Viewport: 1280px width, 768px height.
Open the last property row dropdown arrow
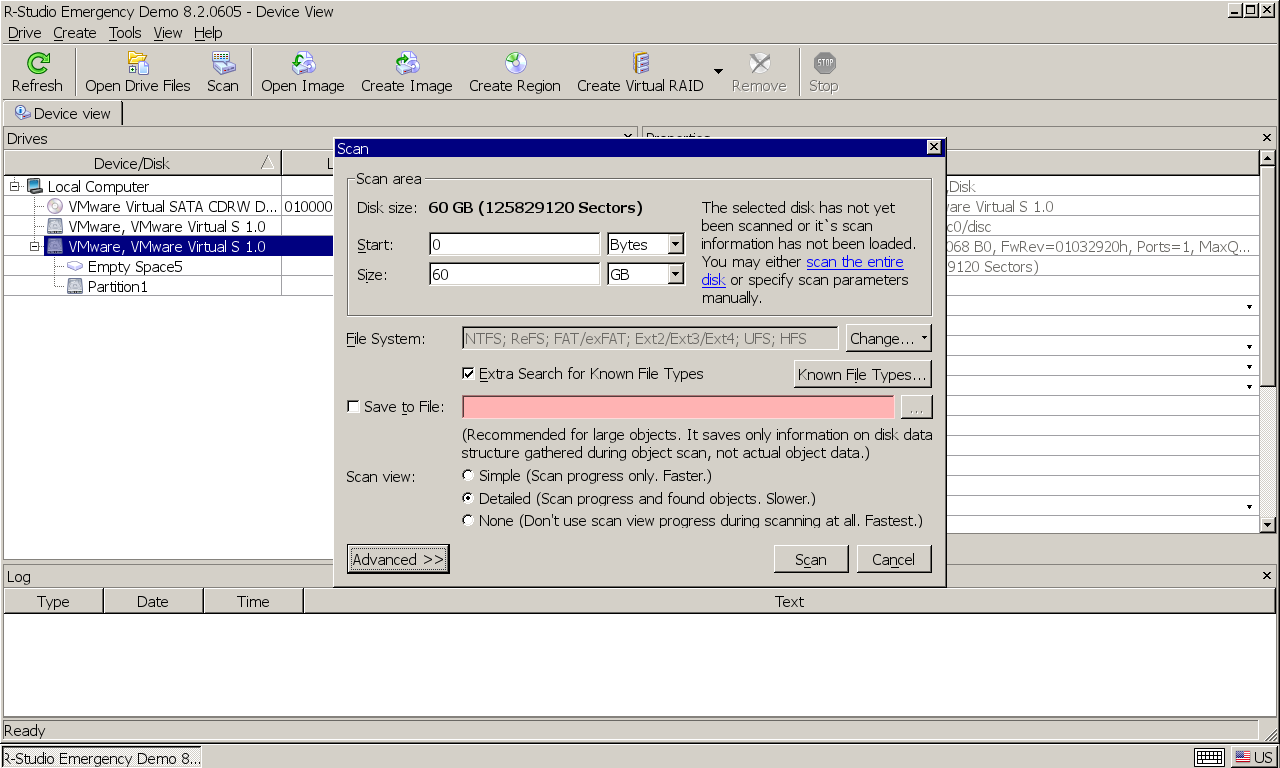pos(1250,507)
